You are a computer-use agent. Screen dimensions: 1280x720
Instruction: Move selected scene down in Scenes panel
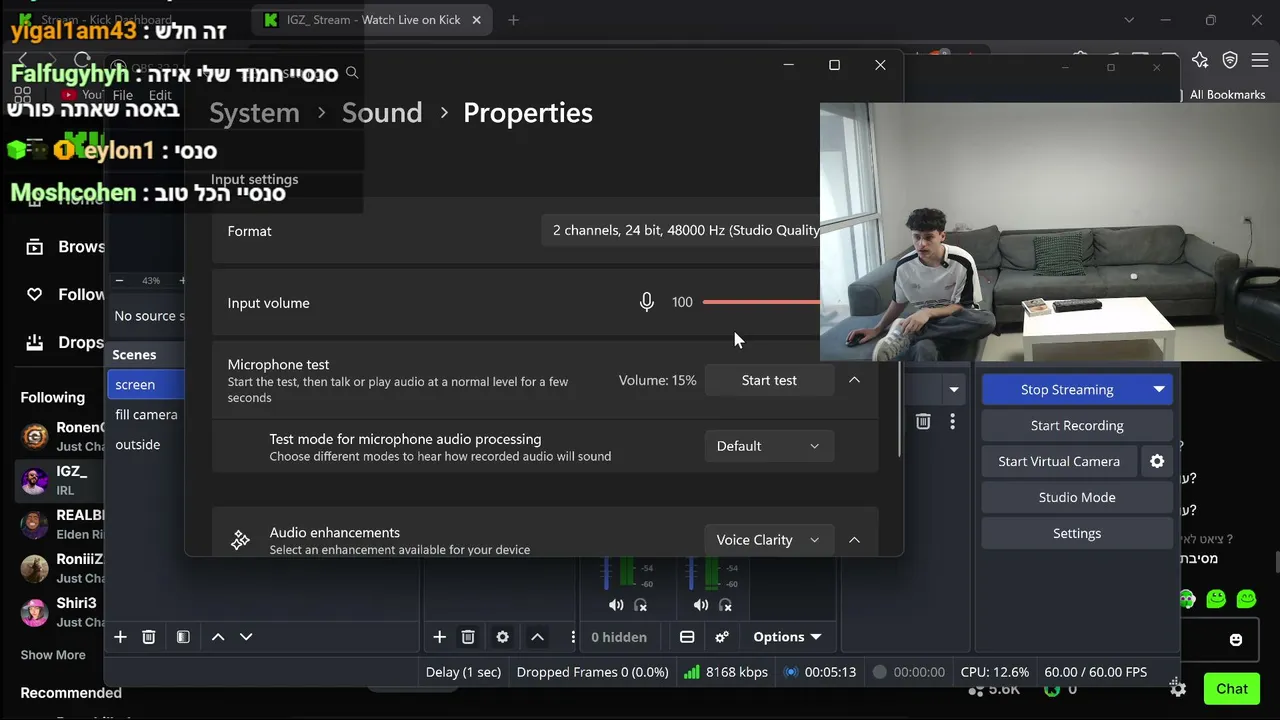(x=246, y=637)
